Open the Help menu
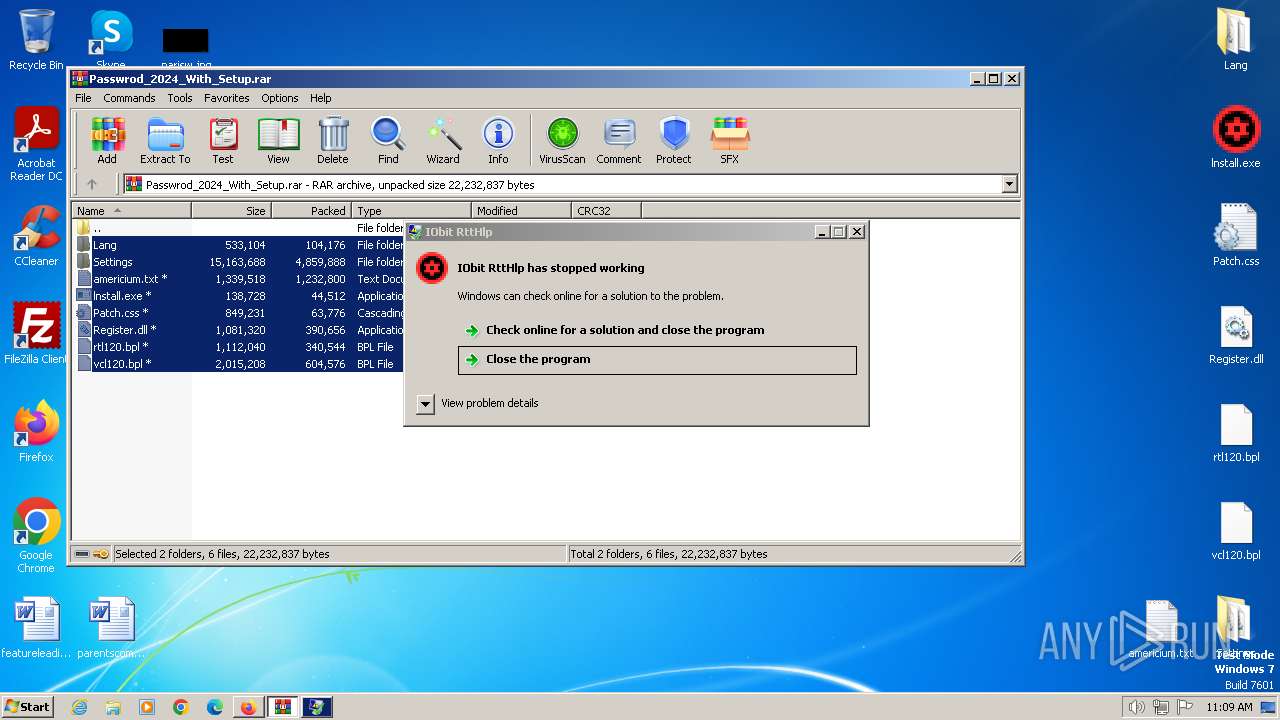The width and height of the screenshot is (1280, 720). (x=320, y=98)
